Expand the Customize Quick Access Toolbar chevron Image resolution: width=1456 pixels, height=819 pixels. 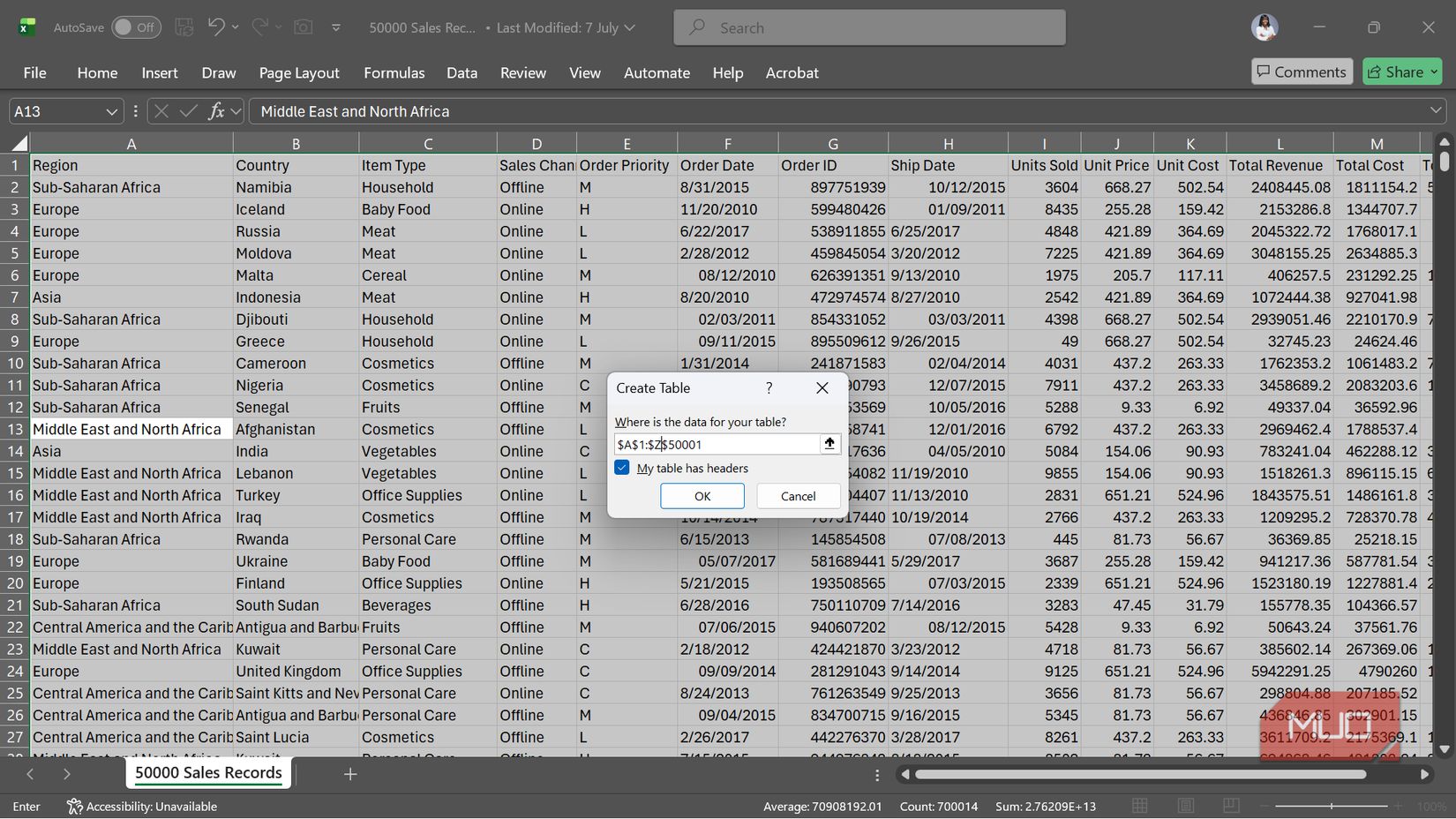tap(336, 27)
